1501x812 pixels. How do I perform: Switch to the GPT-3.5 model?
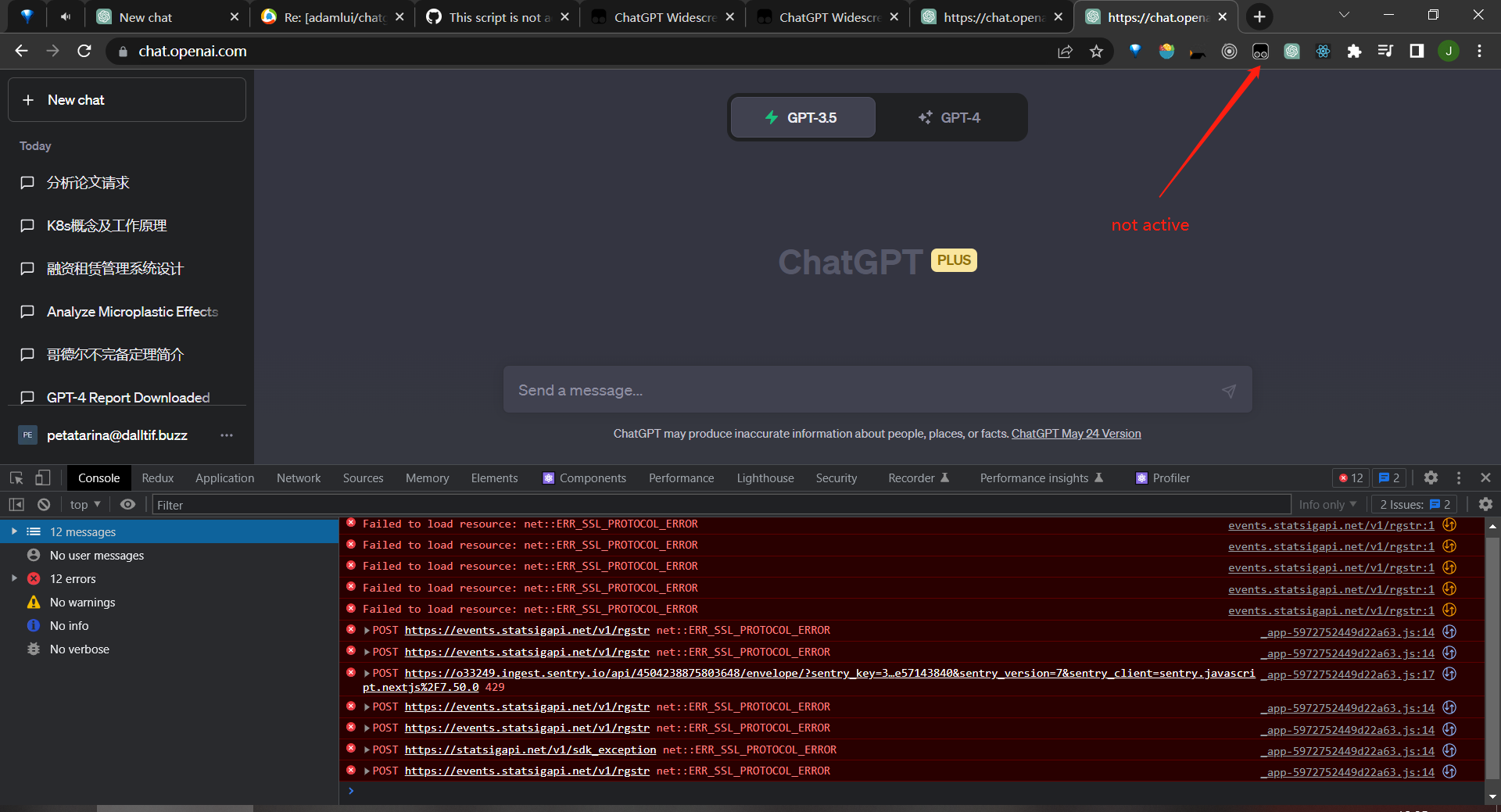click(x=802, y=117)
